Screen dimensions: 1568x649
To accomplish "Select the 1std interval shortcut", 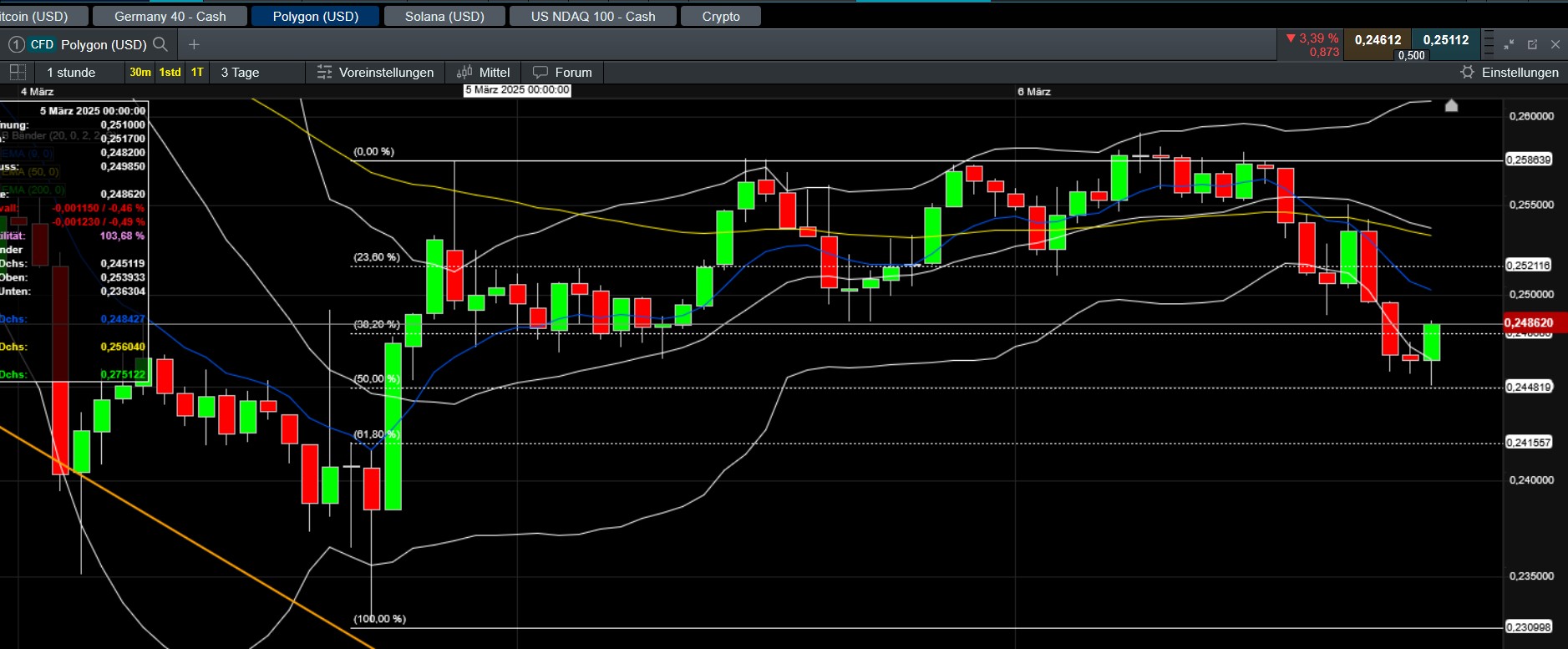I will [170, 73].
